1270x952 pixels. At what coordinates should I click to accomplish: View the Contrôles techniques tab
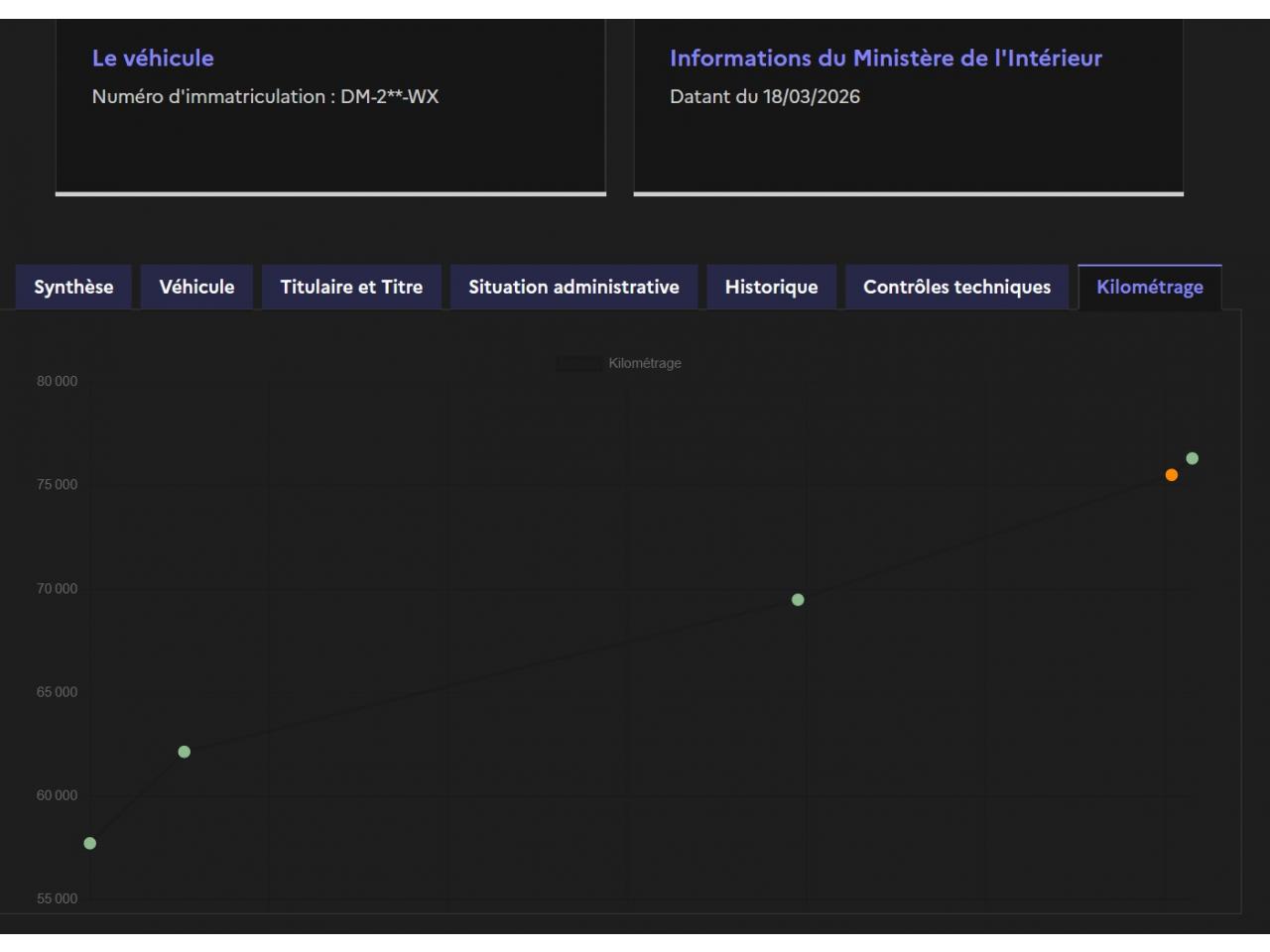click(956, 288)
